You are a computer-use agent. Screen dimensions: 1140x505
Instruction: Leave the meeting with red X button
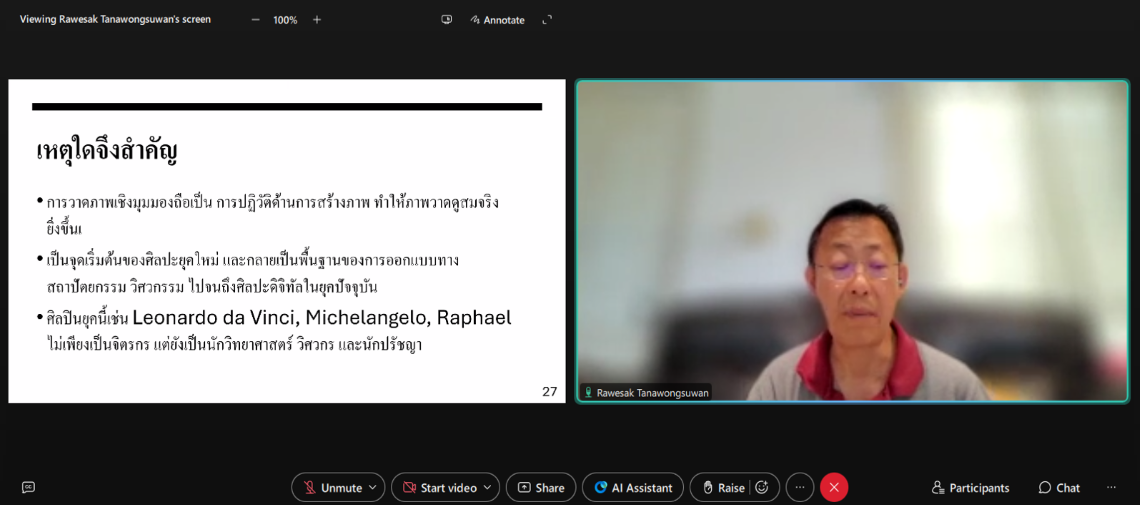coord(834,487)
